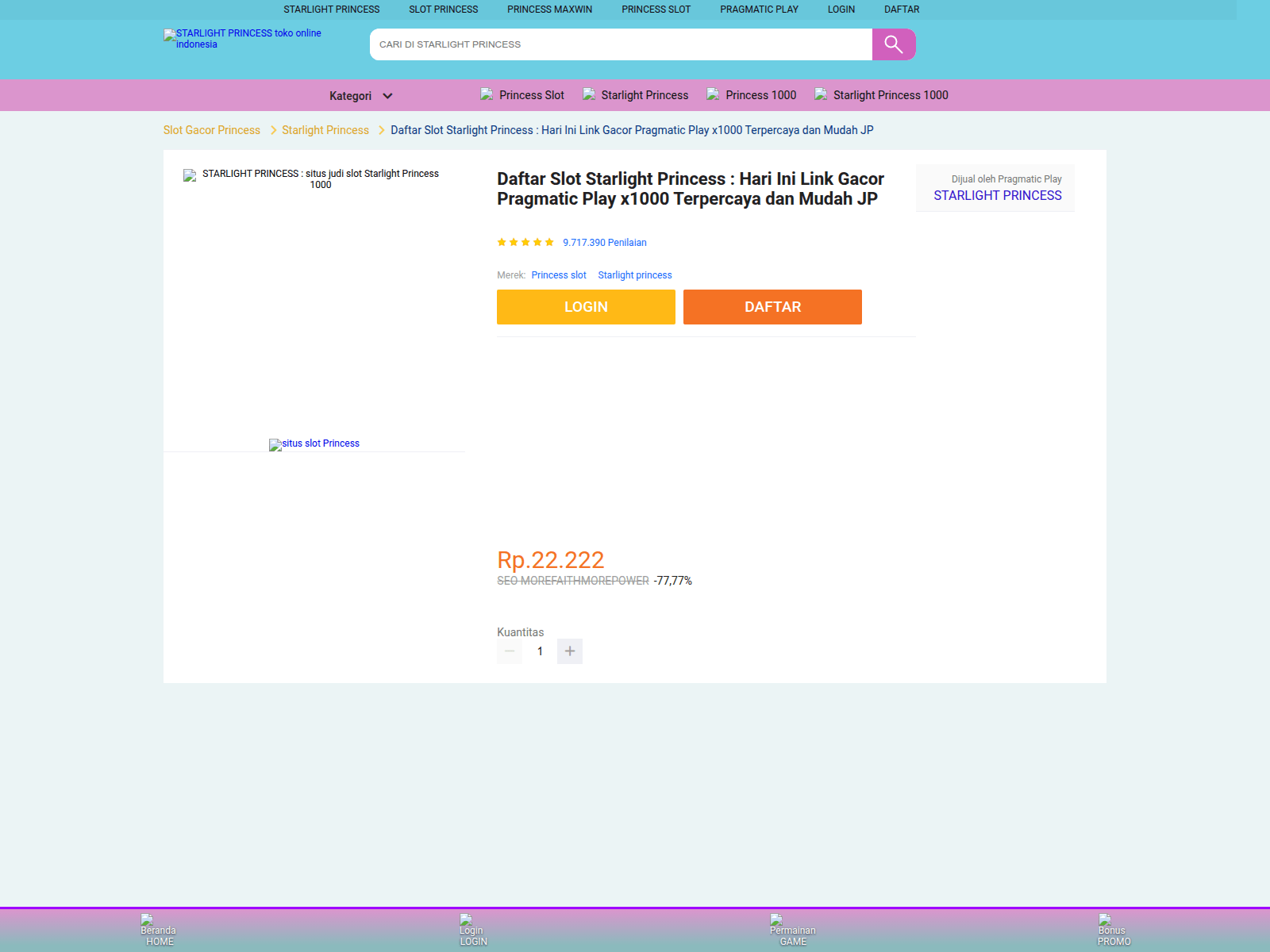Click inside the CARI DI STARLIGHT PRINCESS search field

(x=619, y=44)
